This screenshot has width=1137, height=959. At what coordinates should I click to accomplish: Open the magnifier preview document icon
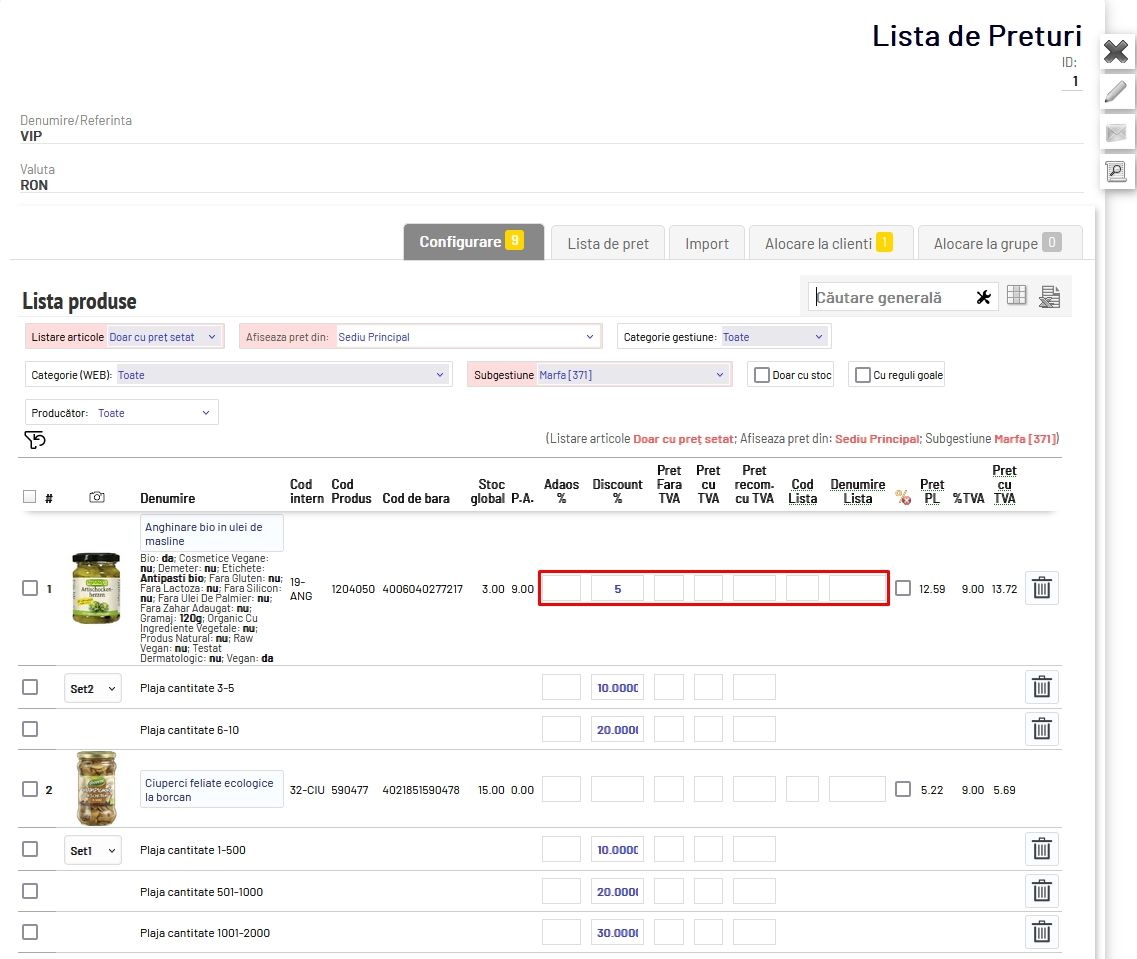pos(1116,171)
